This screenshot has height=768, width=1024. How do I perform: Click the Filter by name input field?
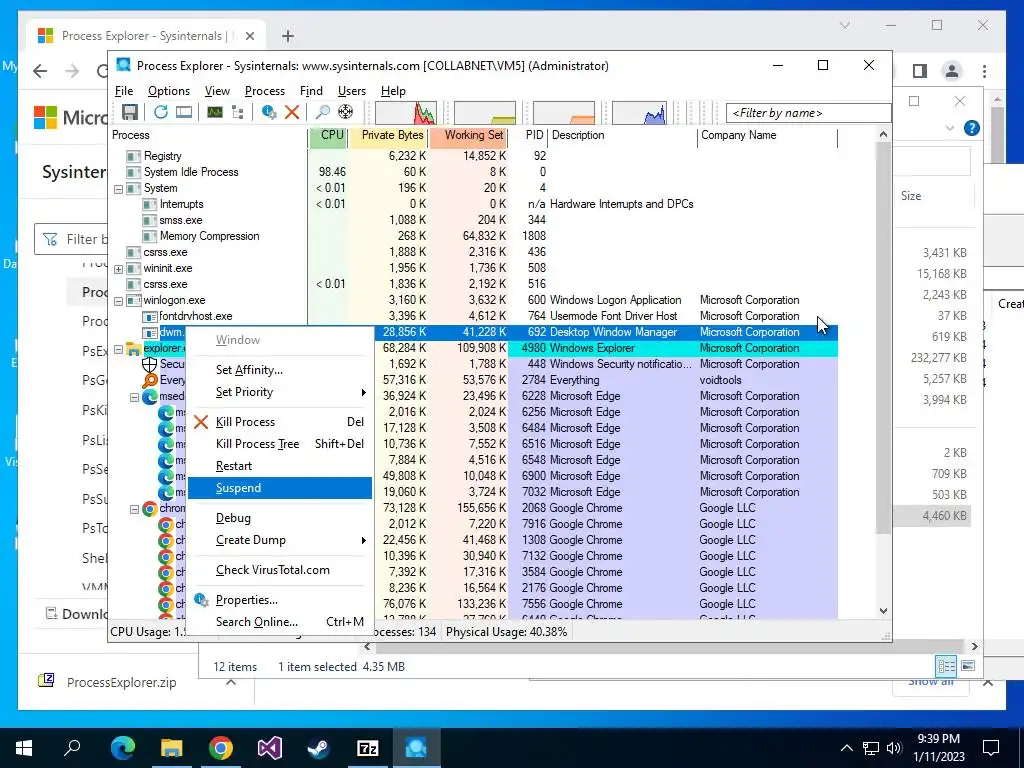coord(808,113)
